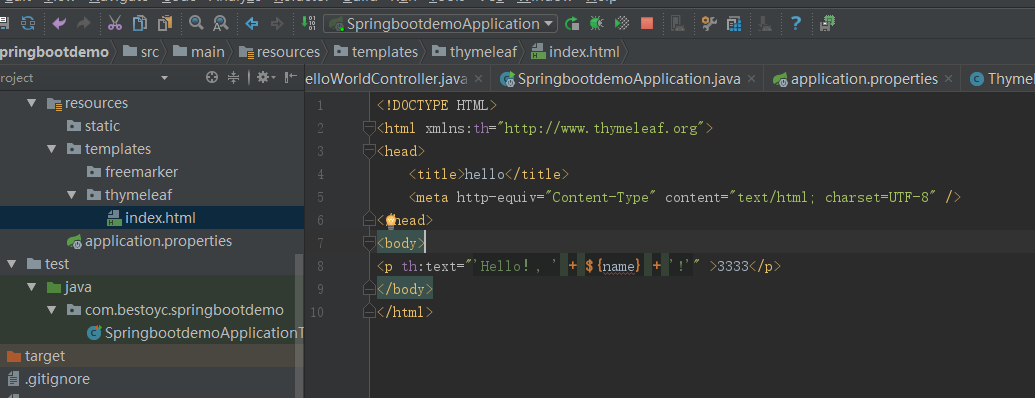This screenshot has height=398, width=1035.
Task: Click the Copy icon in the toolbar
Action: (x=140, y=24)
